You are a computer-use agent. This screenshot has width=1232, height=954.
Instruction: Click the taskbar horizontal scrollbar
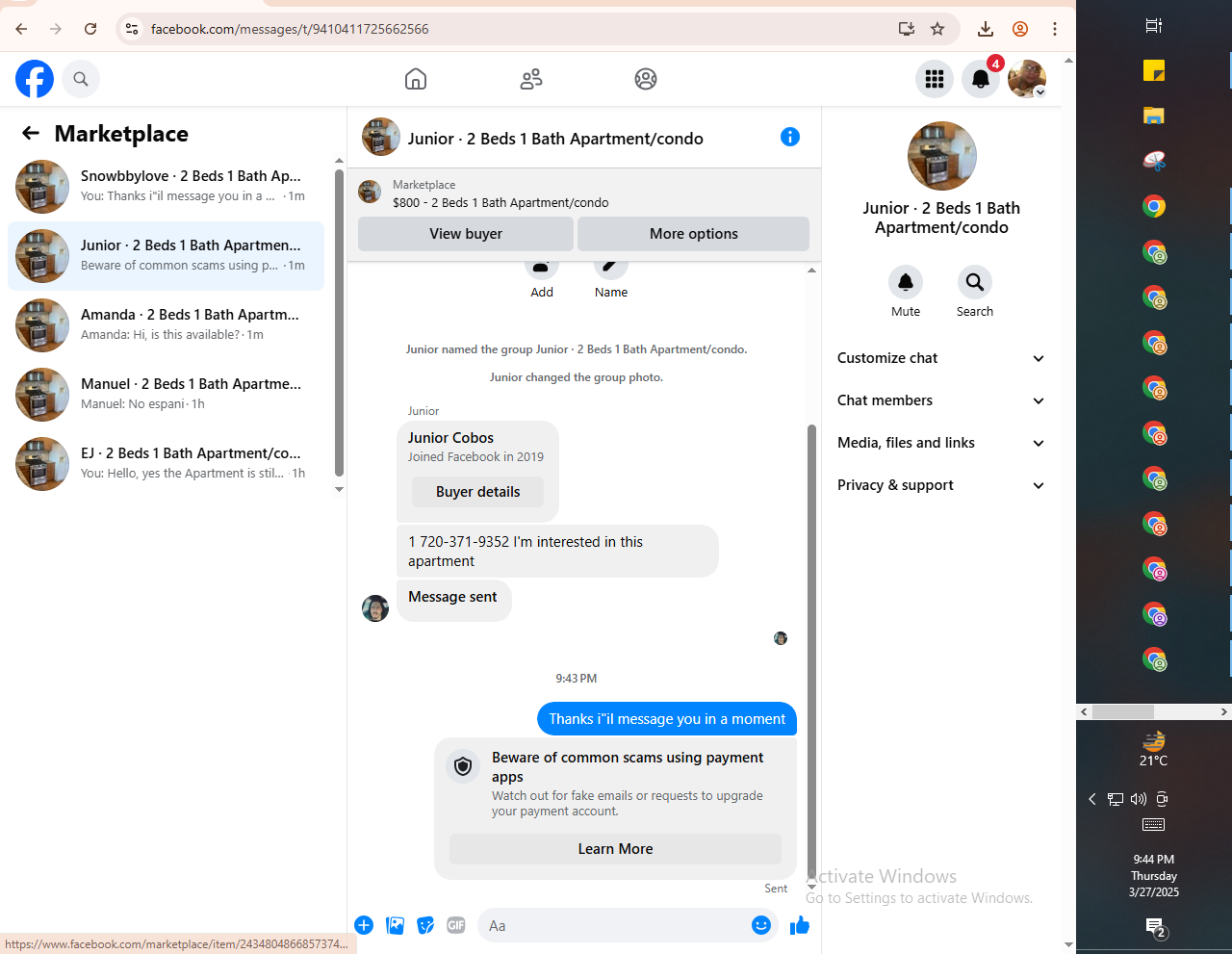1122,711
